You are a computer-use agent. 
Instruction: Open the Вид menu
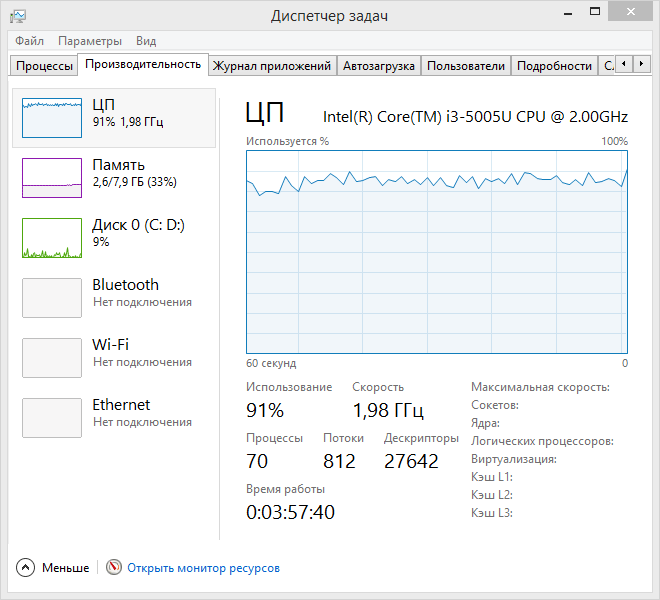(x=146, y=41)
